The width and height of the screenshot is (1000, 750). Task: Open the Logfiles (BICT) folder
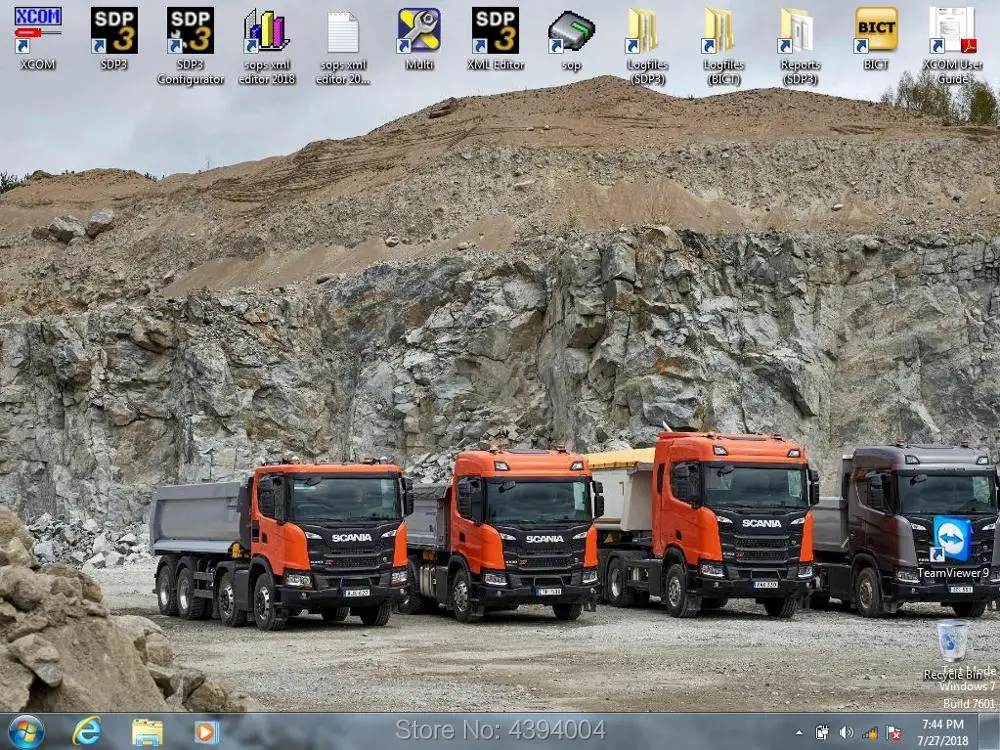pyautogui.click(x=723, y=31)
